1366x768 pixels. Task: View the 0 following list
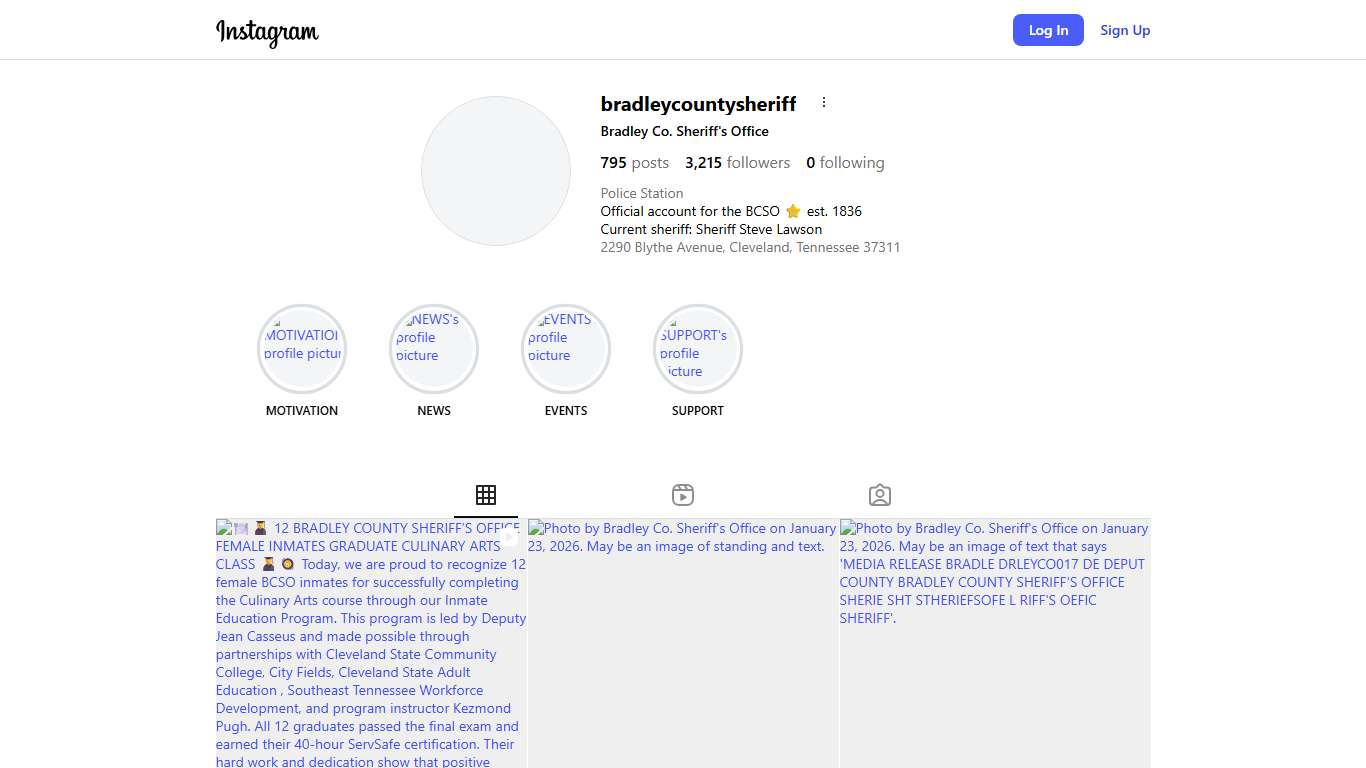845,163
